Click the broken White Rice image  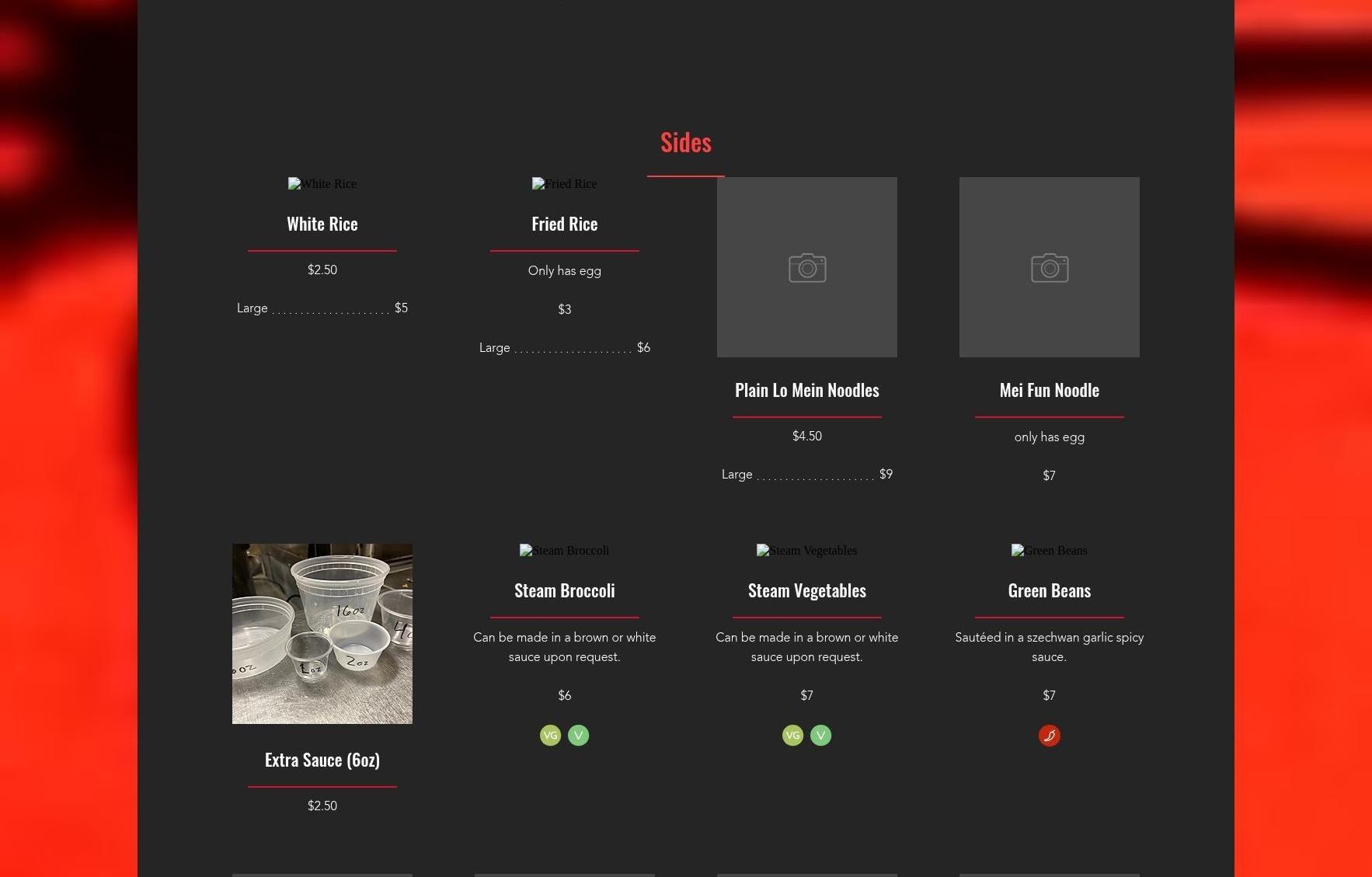pyautogui.click(x=322, y=184)
